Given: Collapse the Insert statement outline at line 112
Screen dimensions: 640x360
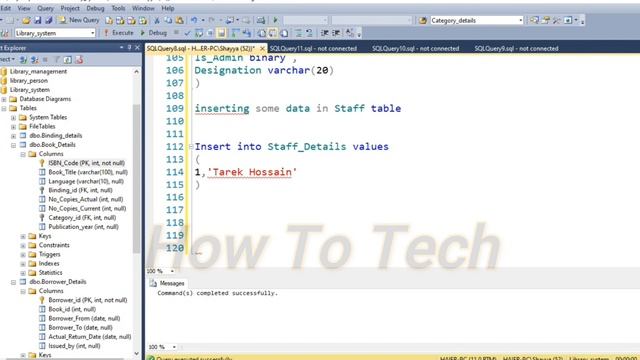Looking at the screenshot, I should point(191,147).
